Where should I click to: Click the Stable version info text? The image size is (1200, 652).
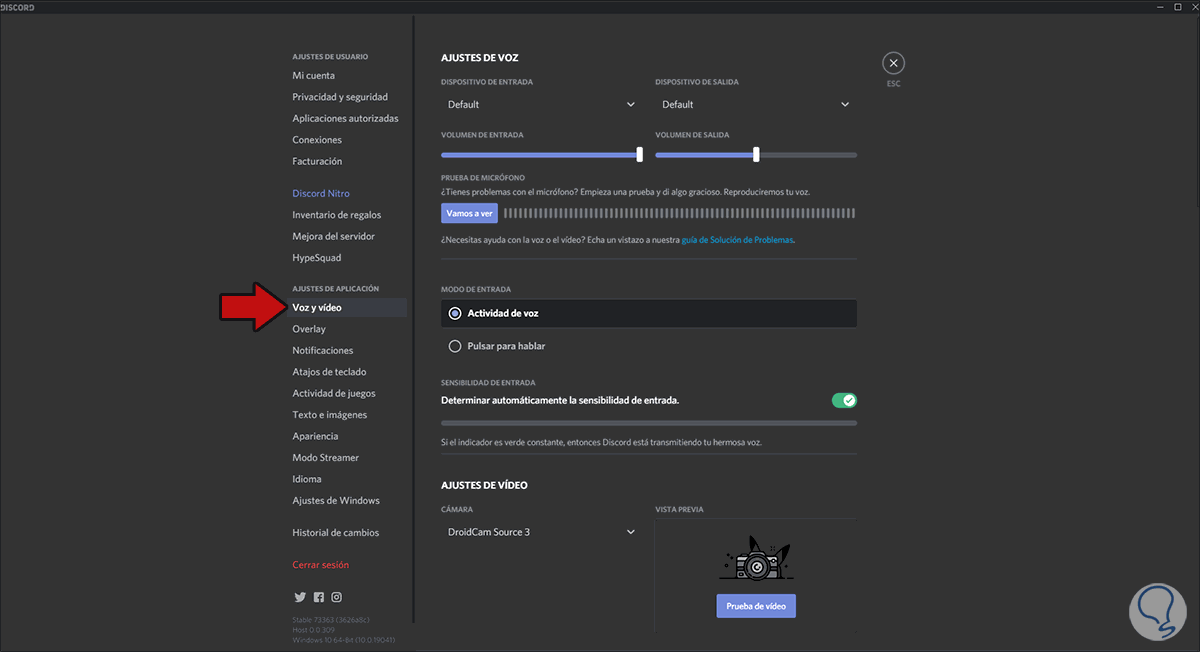[x=329, y=621]
